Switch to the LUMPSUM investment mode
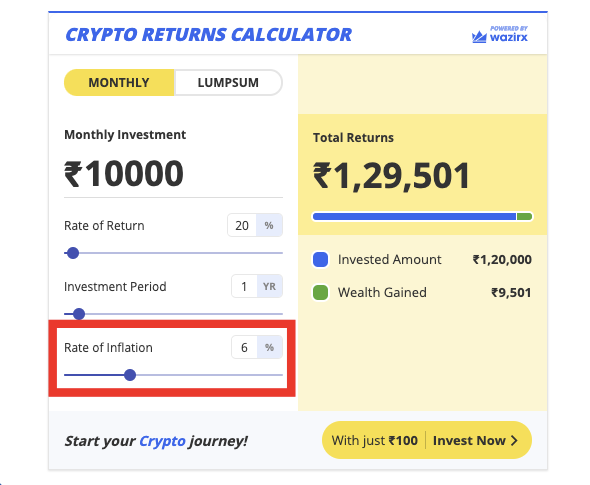The image size is (590, 485). tap(228, 82)
